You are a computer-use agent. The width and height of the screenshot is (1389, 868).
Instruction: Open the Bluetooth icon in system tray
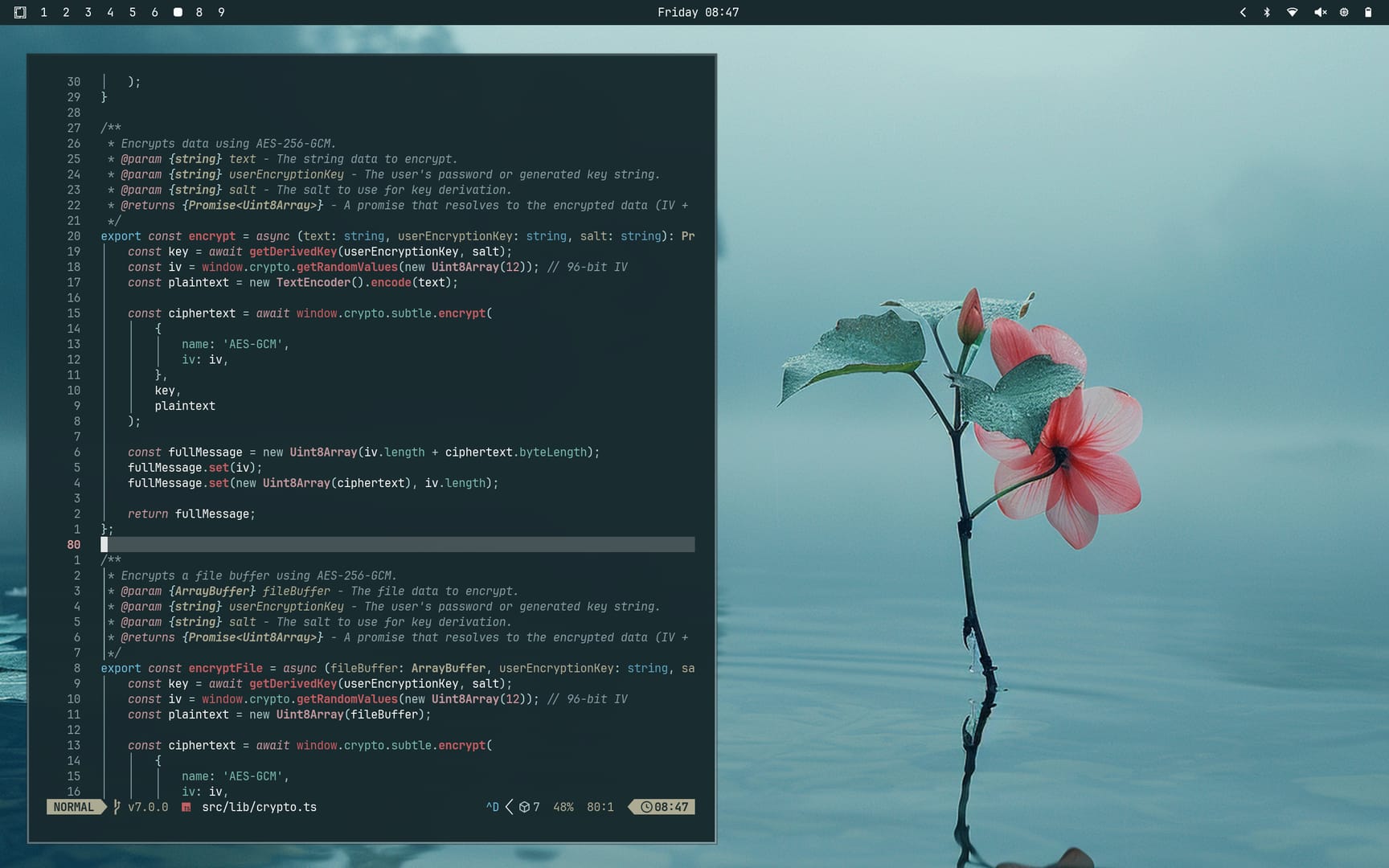(1267, 12)
